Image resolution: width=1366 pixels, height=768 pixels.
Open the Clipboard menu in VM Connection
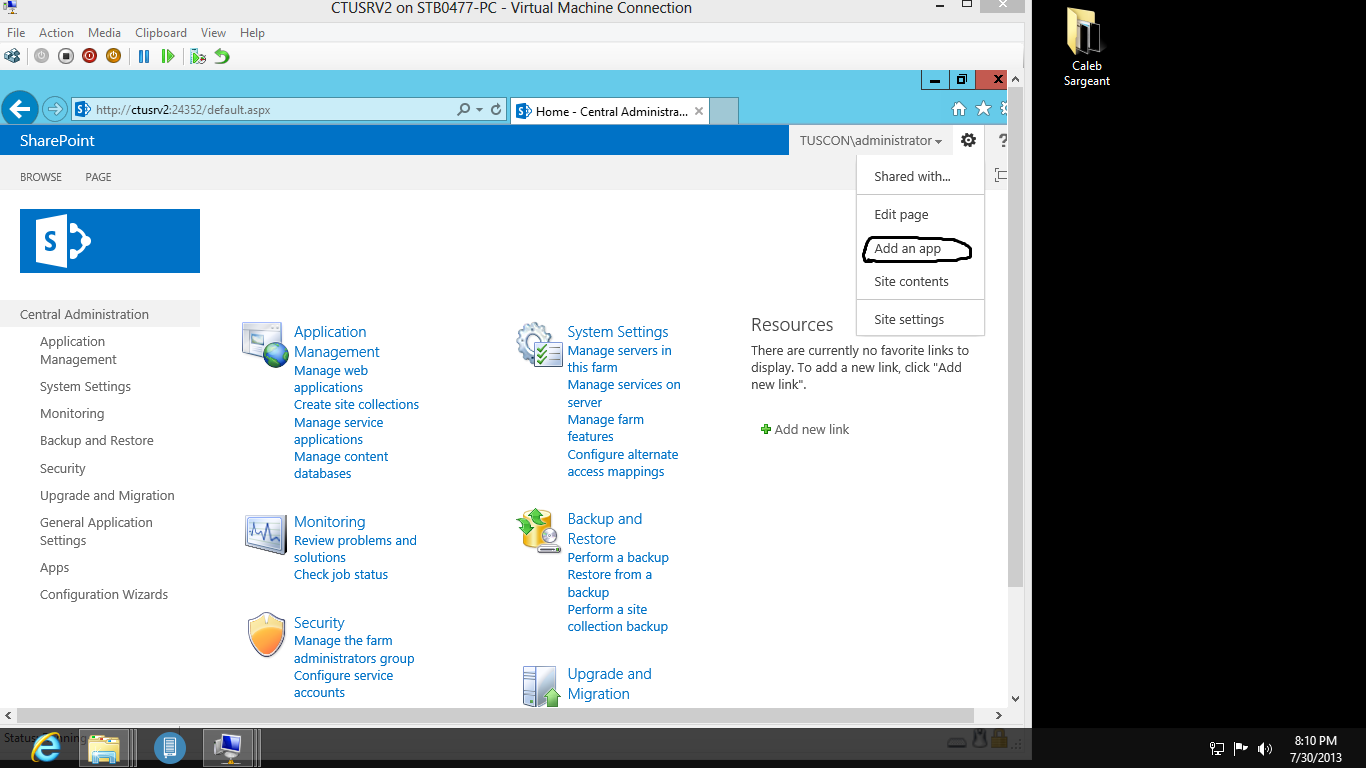[x=161, y=33]
